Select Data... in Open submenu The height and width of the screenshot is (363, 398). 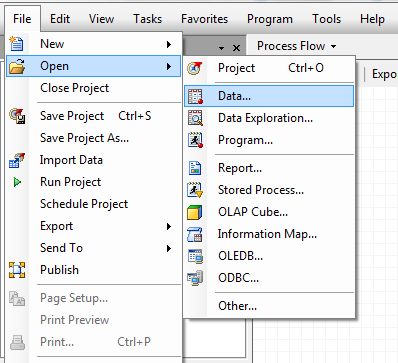(x=269, y=96)
